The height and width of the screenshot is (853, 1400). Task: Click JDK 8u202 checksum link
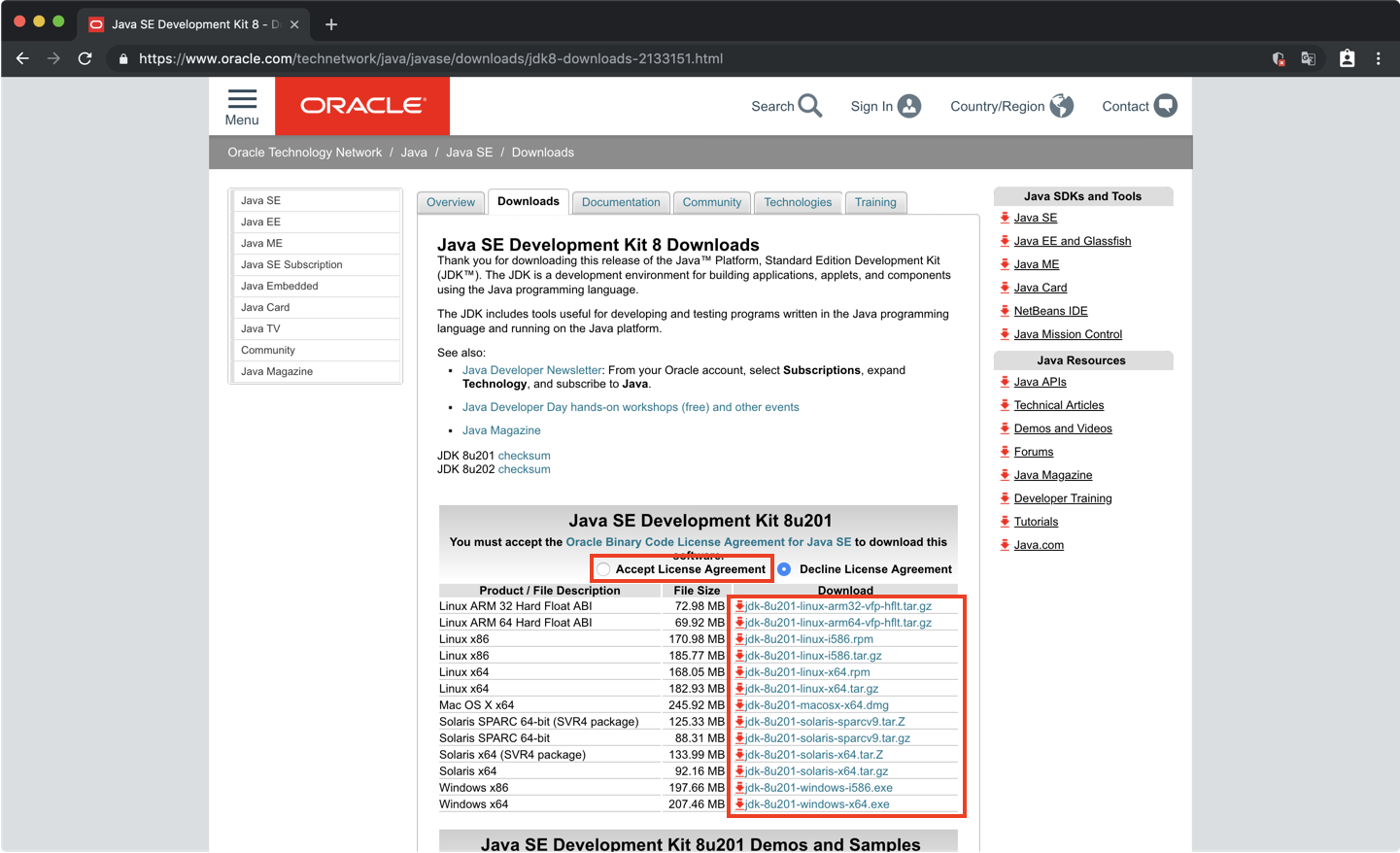tap(525, 469)
